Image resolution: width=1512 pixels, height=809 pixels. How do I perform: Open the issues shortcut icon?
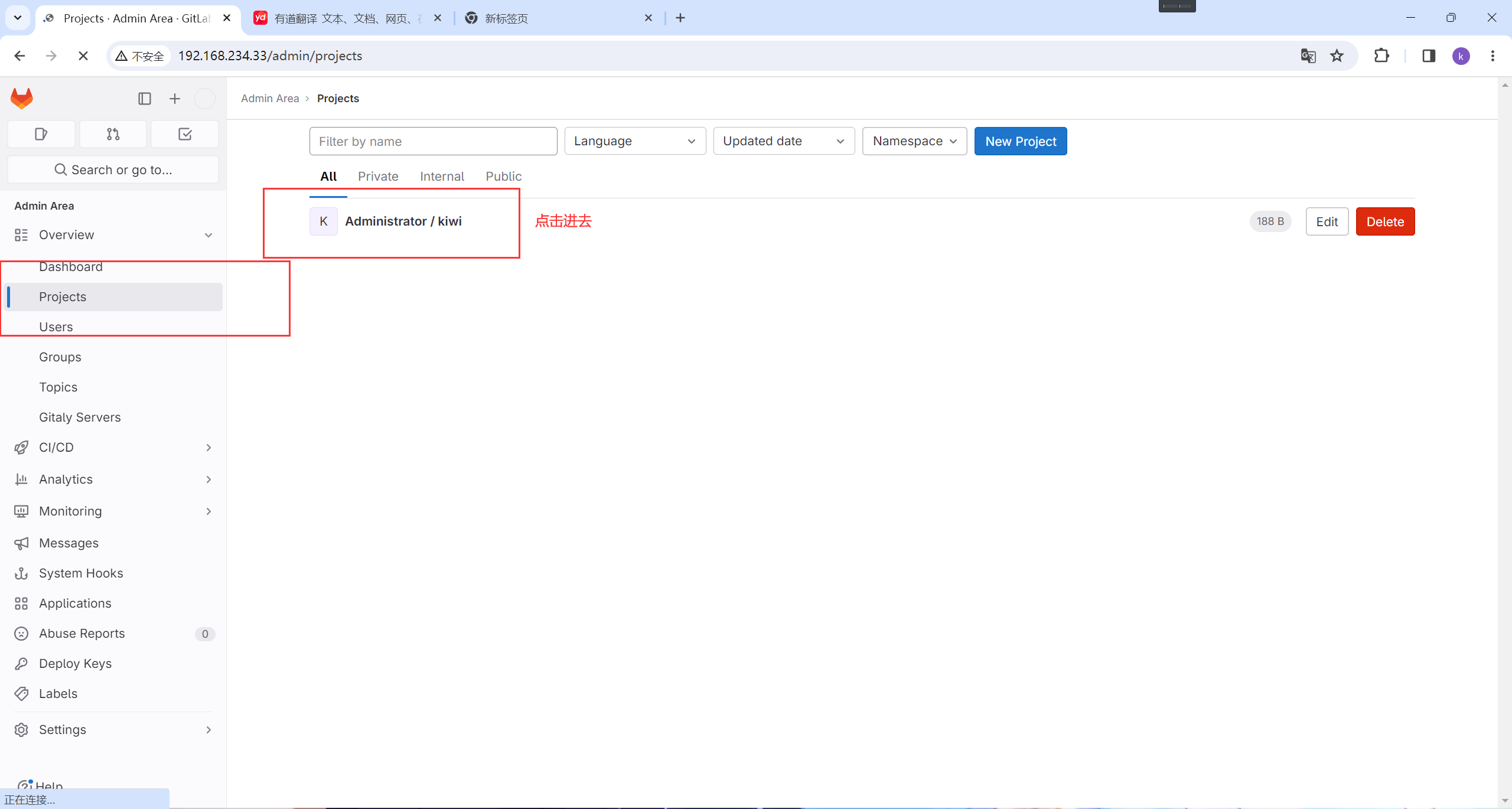coord(41,134)
